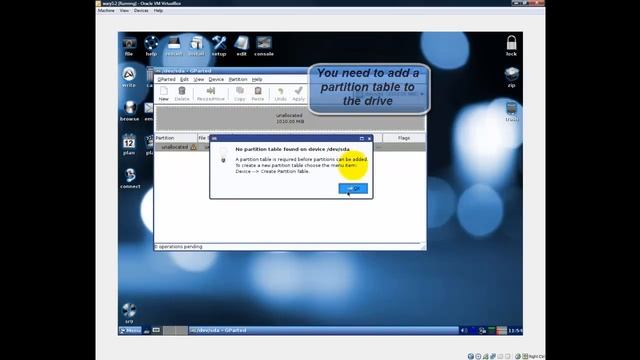The height and width of the screenshot is (360, 640).
Task: Click GParted's Delete toolbar icon
Action: tap(182, 93)
